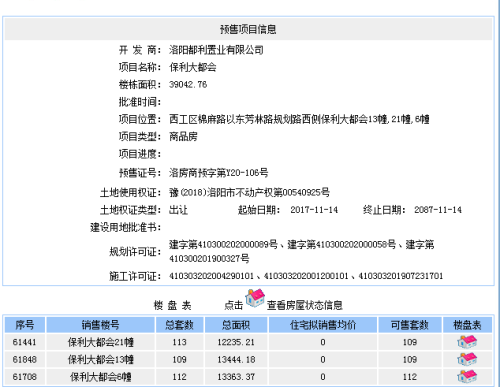Viewport: 500px width, 387px height.
Task: Click the house icon beside 查看房屋状态信息
Action: (x=255, y=298)
